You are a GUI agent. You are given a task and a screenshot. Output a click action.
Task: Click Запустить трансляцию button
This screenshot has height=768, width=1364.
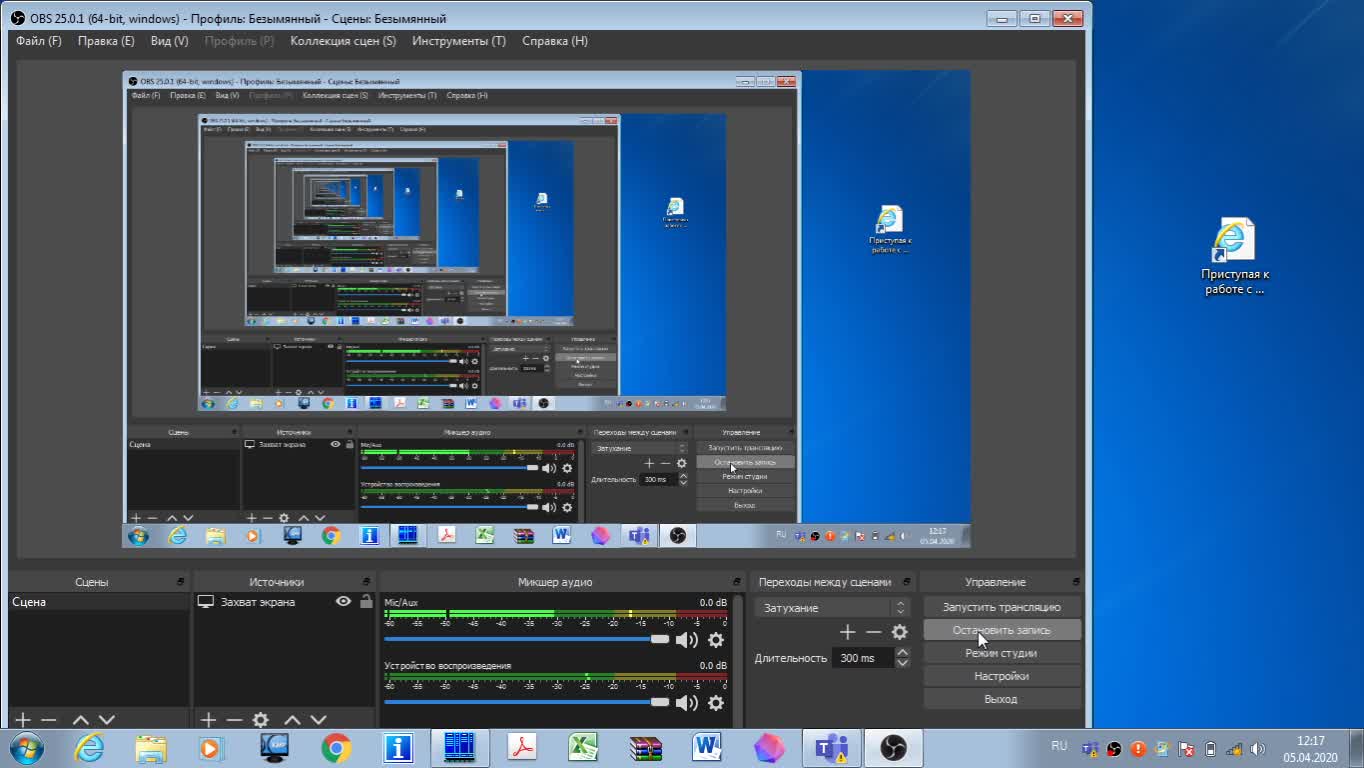(1001, 607)
